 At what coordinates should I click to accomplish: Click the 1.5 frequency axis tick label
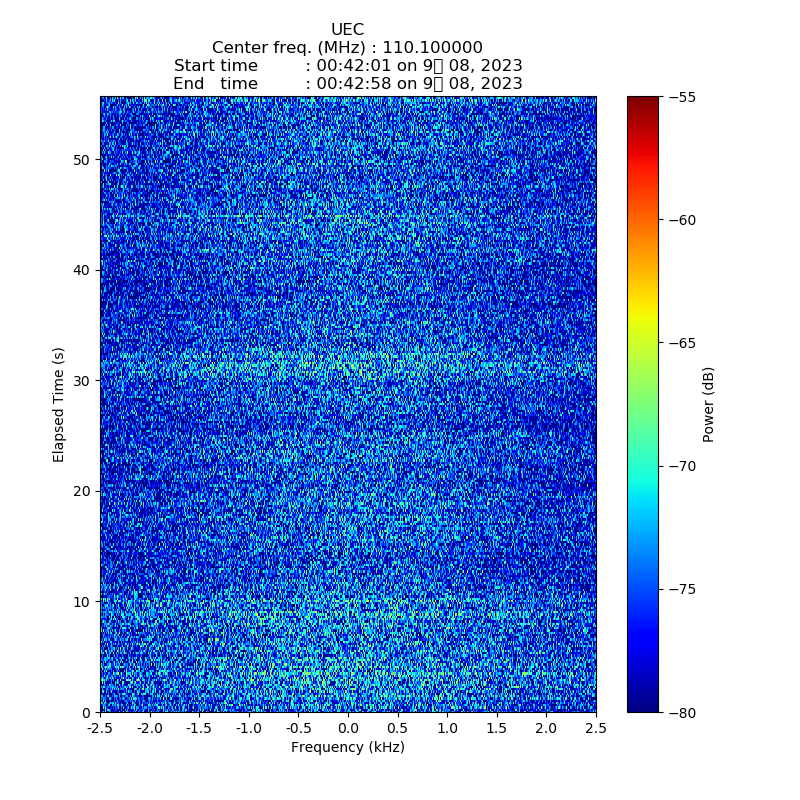point(496,729)
